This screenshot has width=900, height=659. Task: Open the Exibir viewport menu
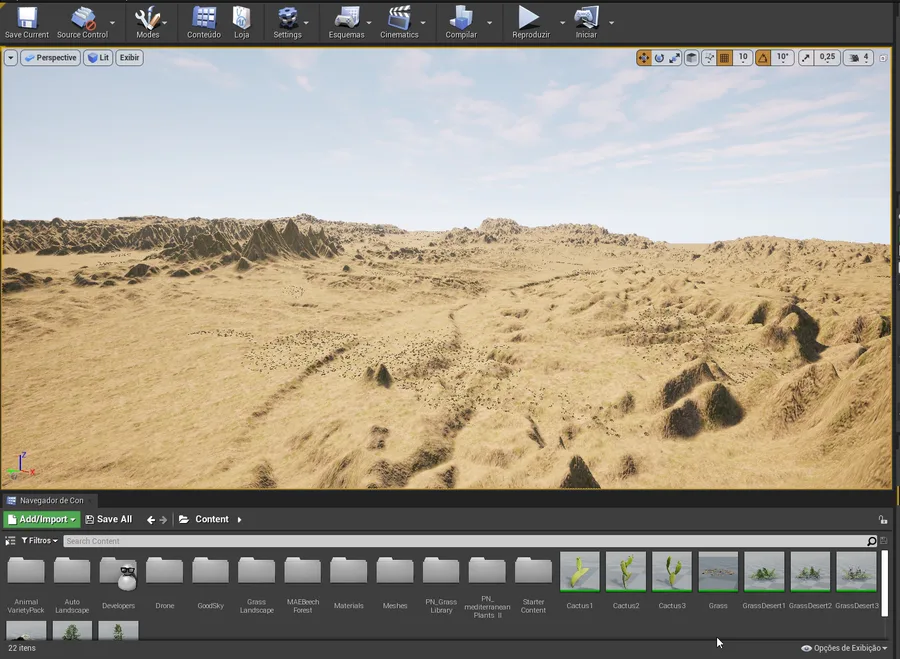130,58
